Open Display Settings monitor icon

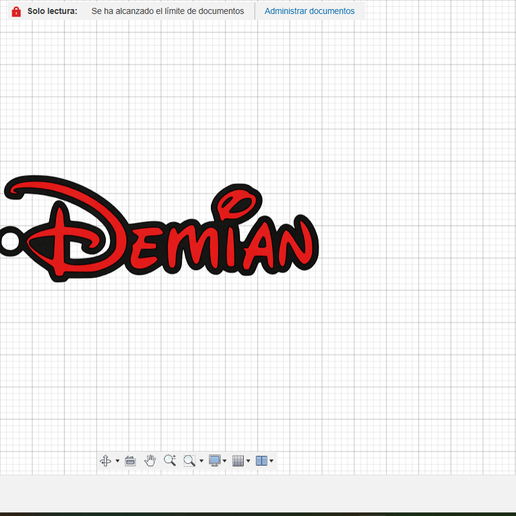(215, 461)
